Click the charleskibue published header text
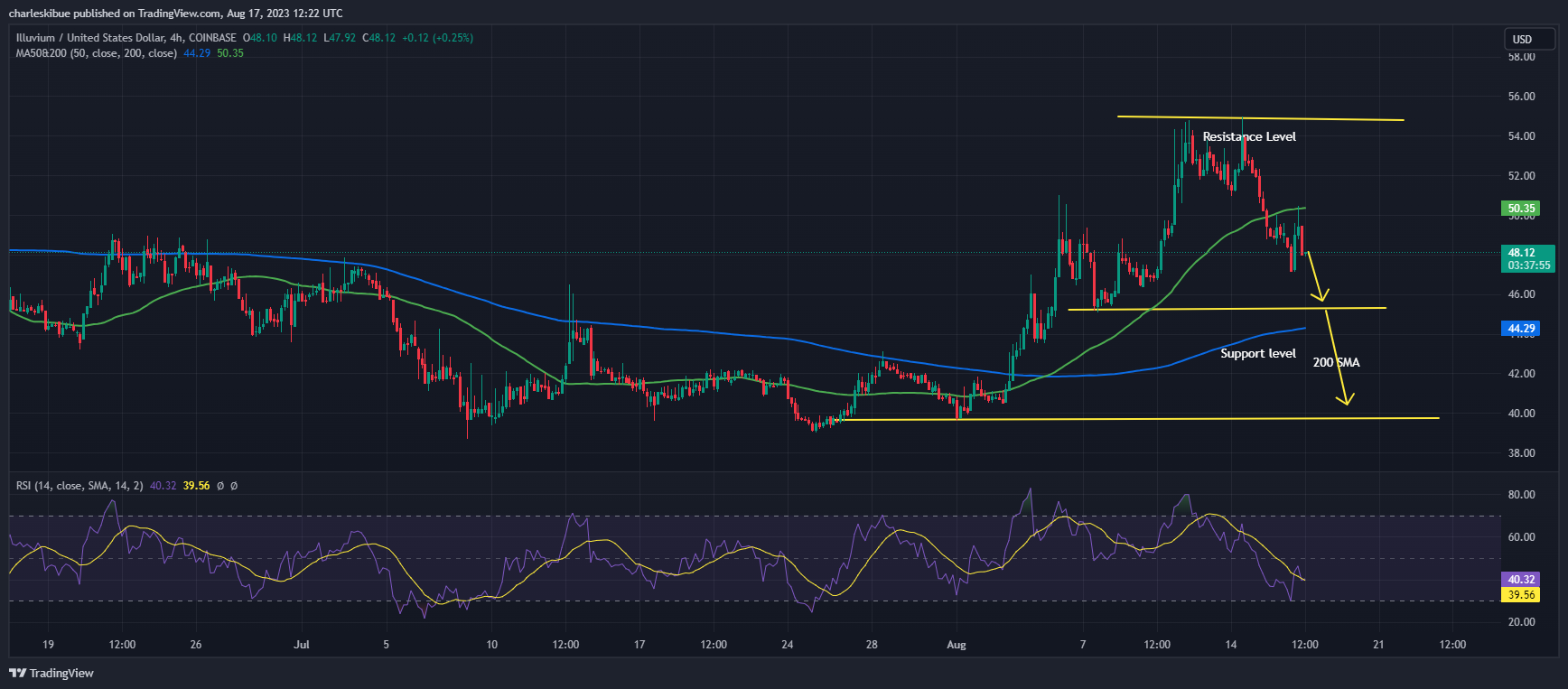 (x=175, y=14)
